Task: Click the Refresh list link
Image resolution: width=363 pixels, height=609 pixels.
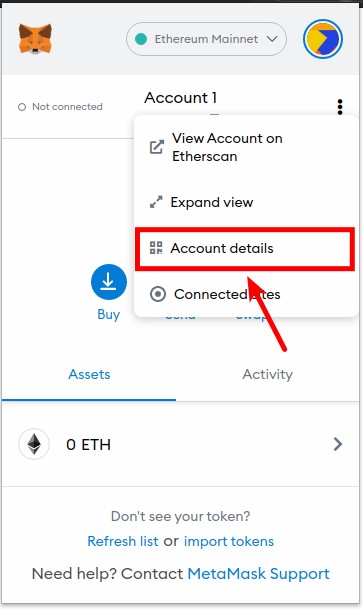Action: click(x=123, y=541)
